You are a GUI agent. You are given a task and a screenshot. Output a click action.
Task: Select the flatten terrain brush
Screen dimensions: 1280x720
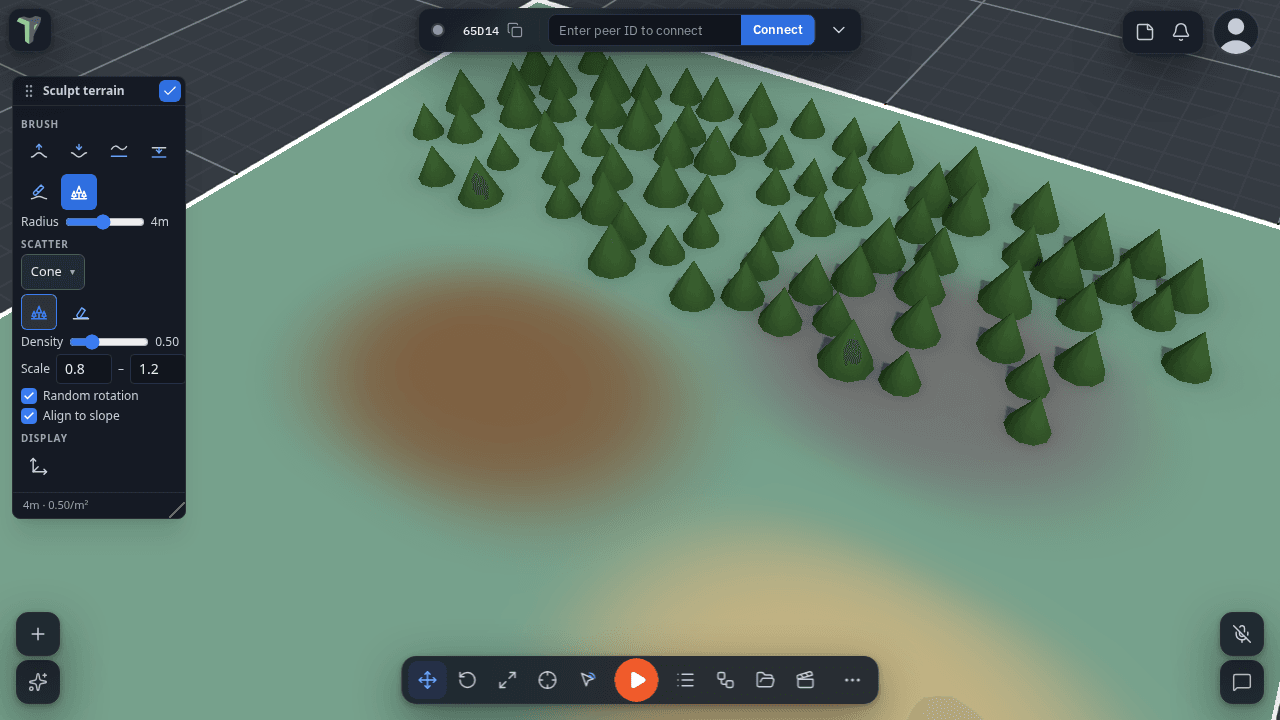coord(159,151)
